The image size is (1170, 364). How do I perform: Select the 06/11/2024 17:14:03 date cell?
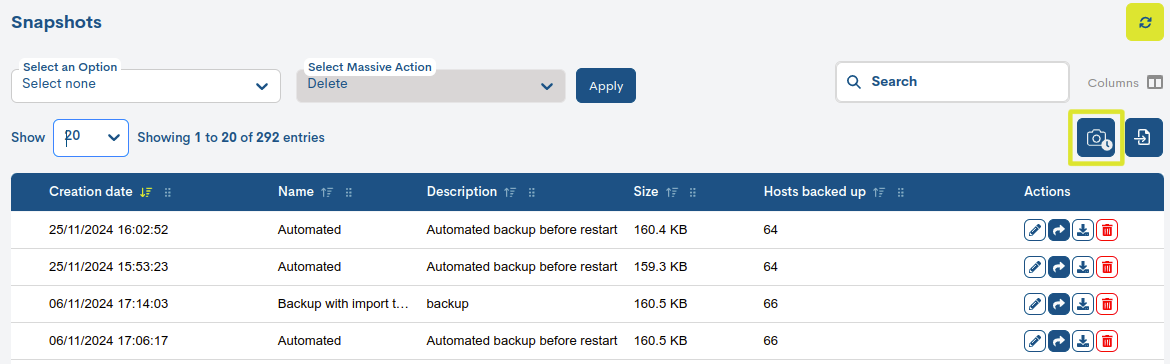(109, 304)
